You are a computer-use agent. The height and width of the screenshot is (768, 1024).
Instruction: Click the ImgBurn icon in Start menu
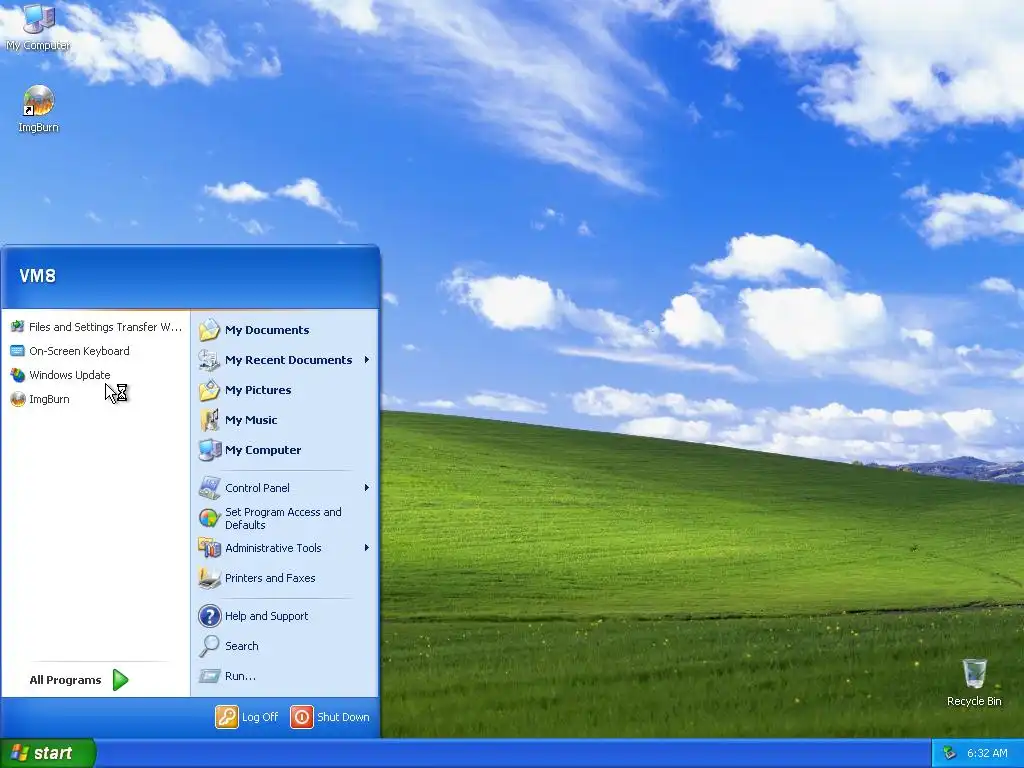point(18,399)
